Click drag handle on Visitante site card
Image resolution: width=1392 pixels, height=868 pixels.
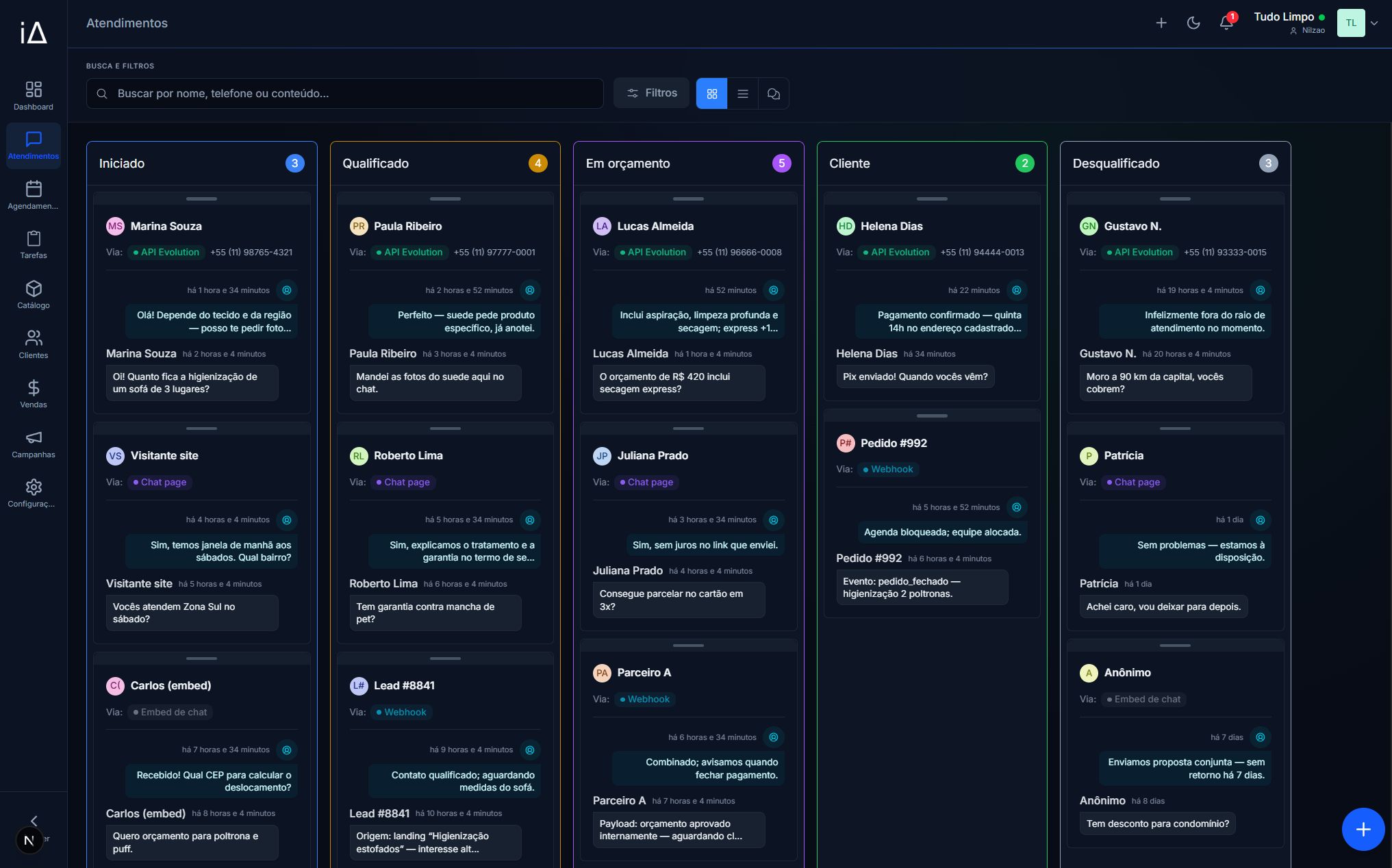click(x=202, y=429)
